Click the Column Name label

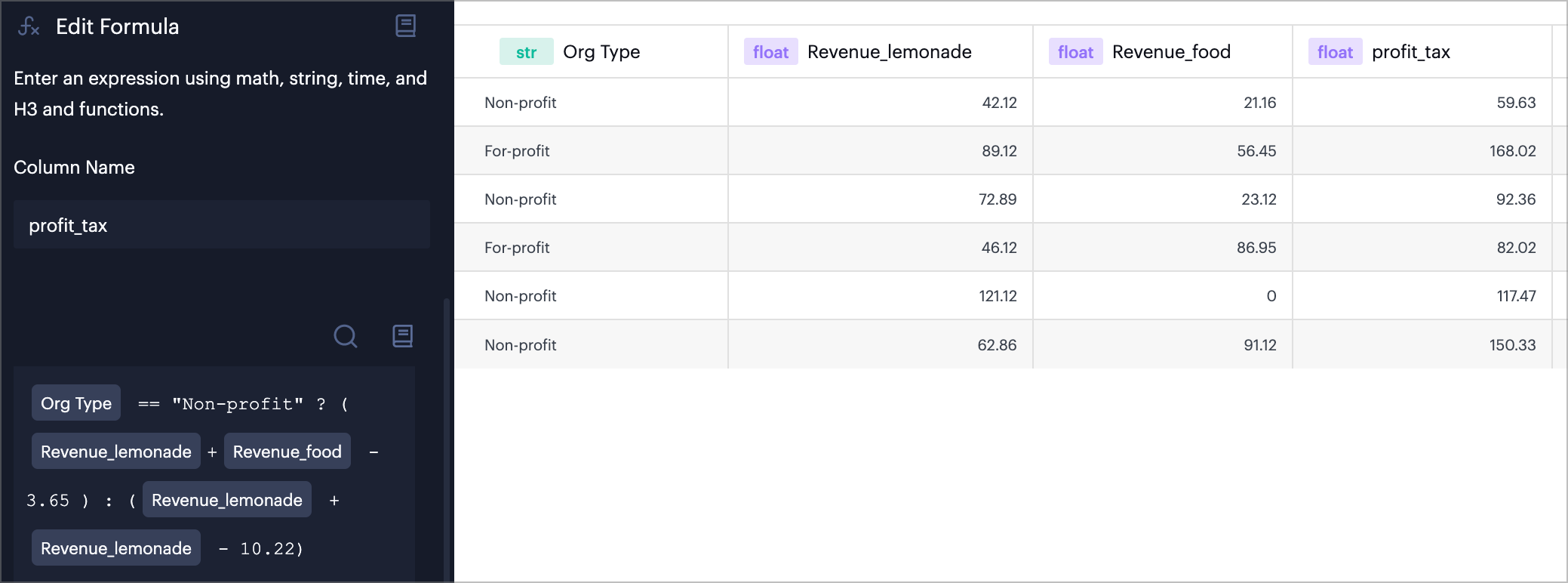click(x=74, y=167)
